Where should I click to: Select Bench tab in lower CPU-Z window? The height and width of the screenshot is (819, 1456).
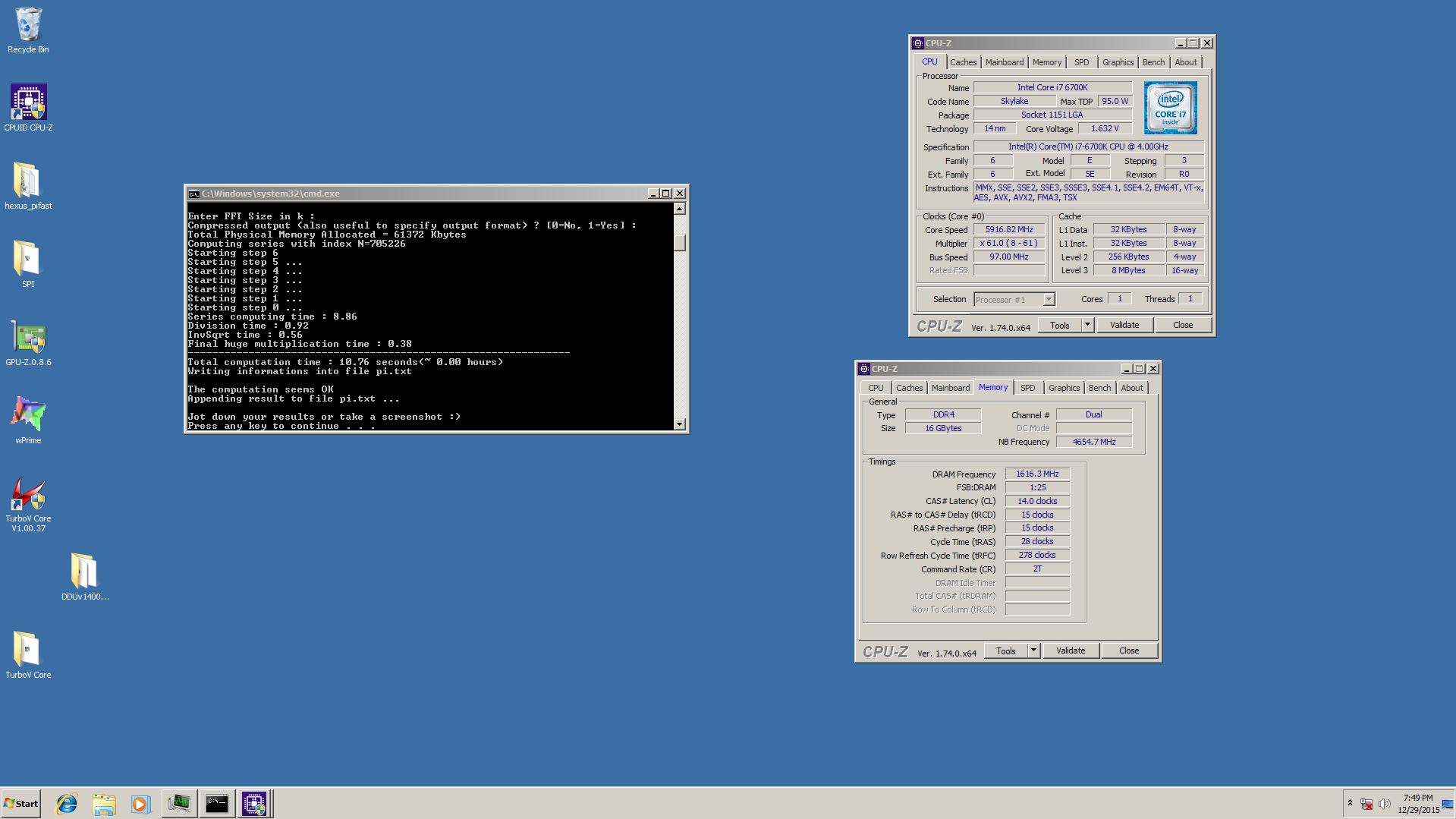1099,388
